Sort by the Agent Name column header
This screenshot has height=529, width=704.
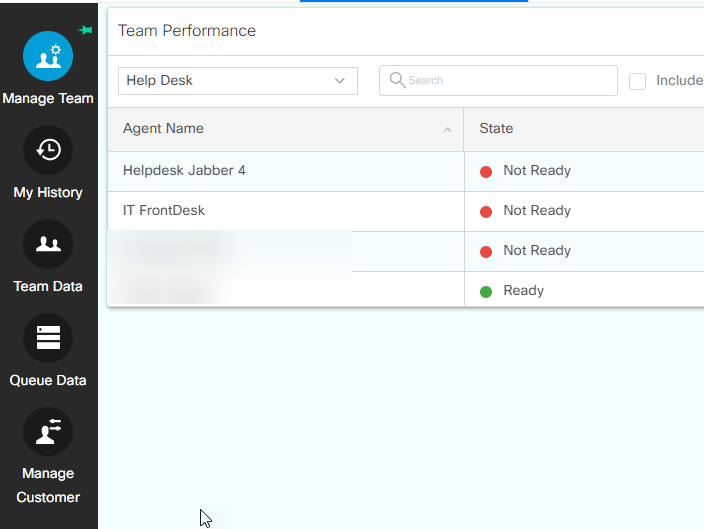(x=163, y=128)
